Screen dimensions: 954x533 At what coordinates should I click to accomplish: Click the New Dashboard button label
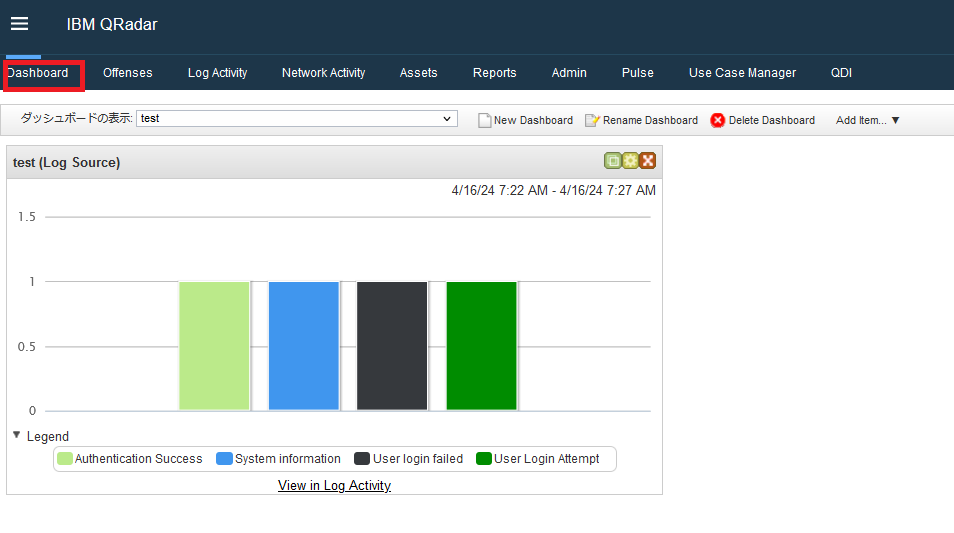[534, 120]
